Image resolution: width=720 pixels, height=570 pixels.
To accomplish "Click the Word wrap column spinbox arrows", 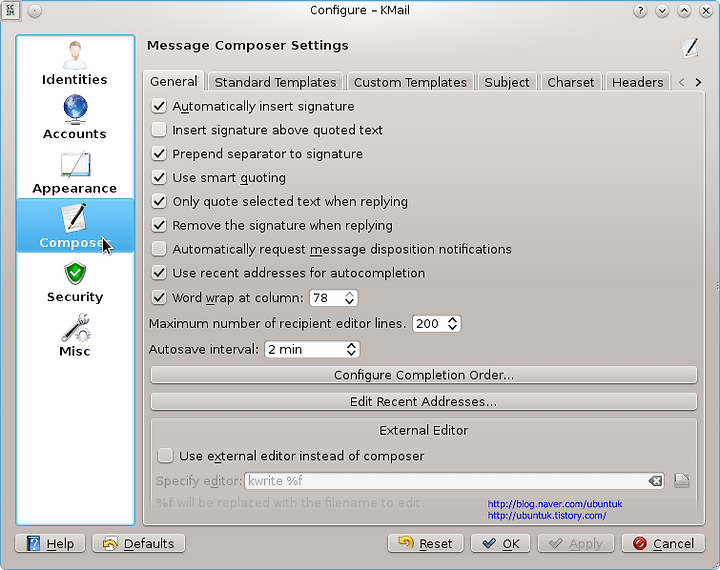I will point(349,298).
